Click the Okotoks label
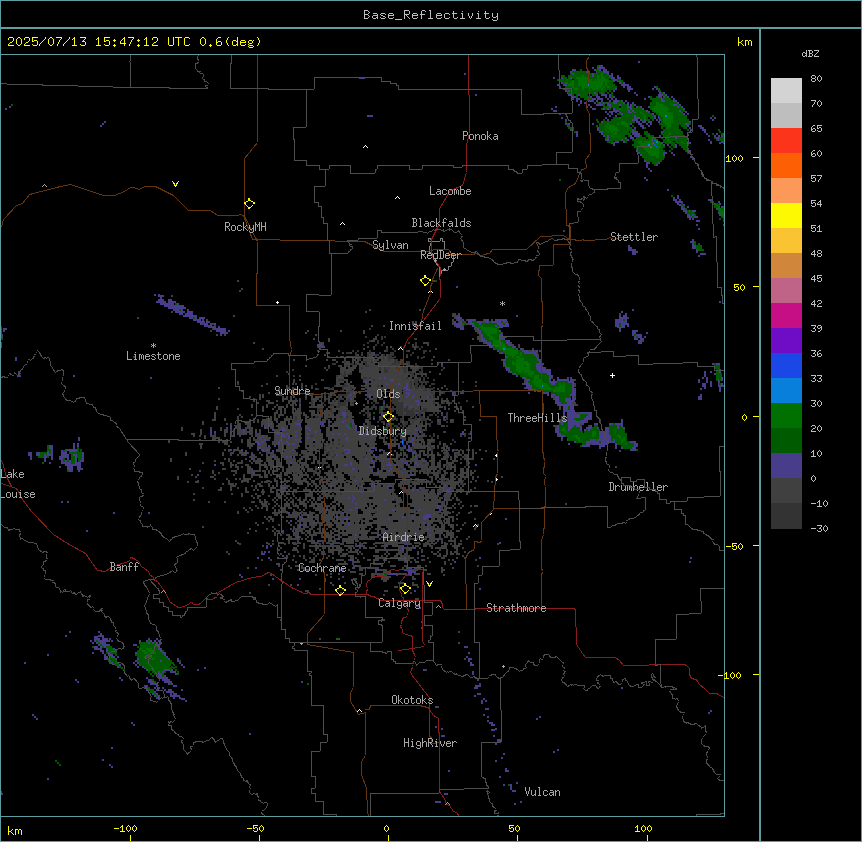The width and height of the screenshot is (862, 842). click(x=412, y=700)
